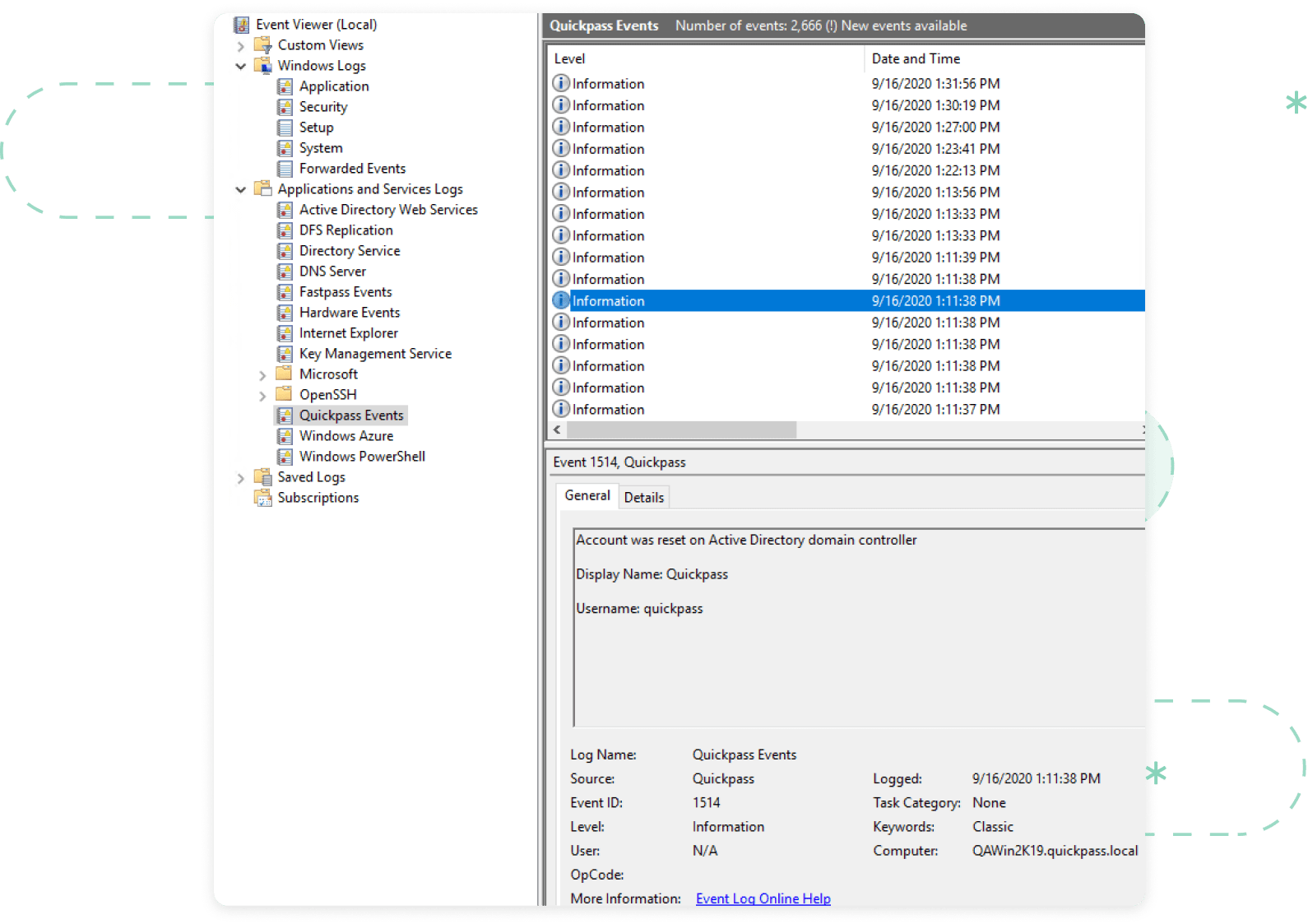Click the Application log icon
The width and height of the screenshot is (1308, 924).
[x=285, y=86]
